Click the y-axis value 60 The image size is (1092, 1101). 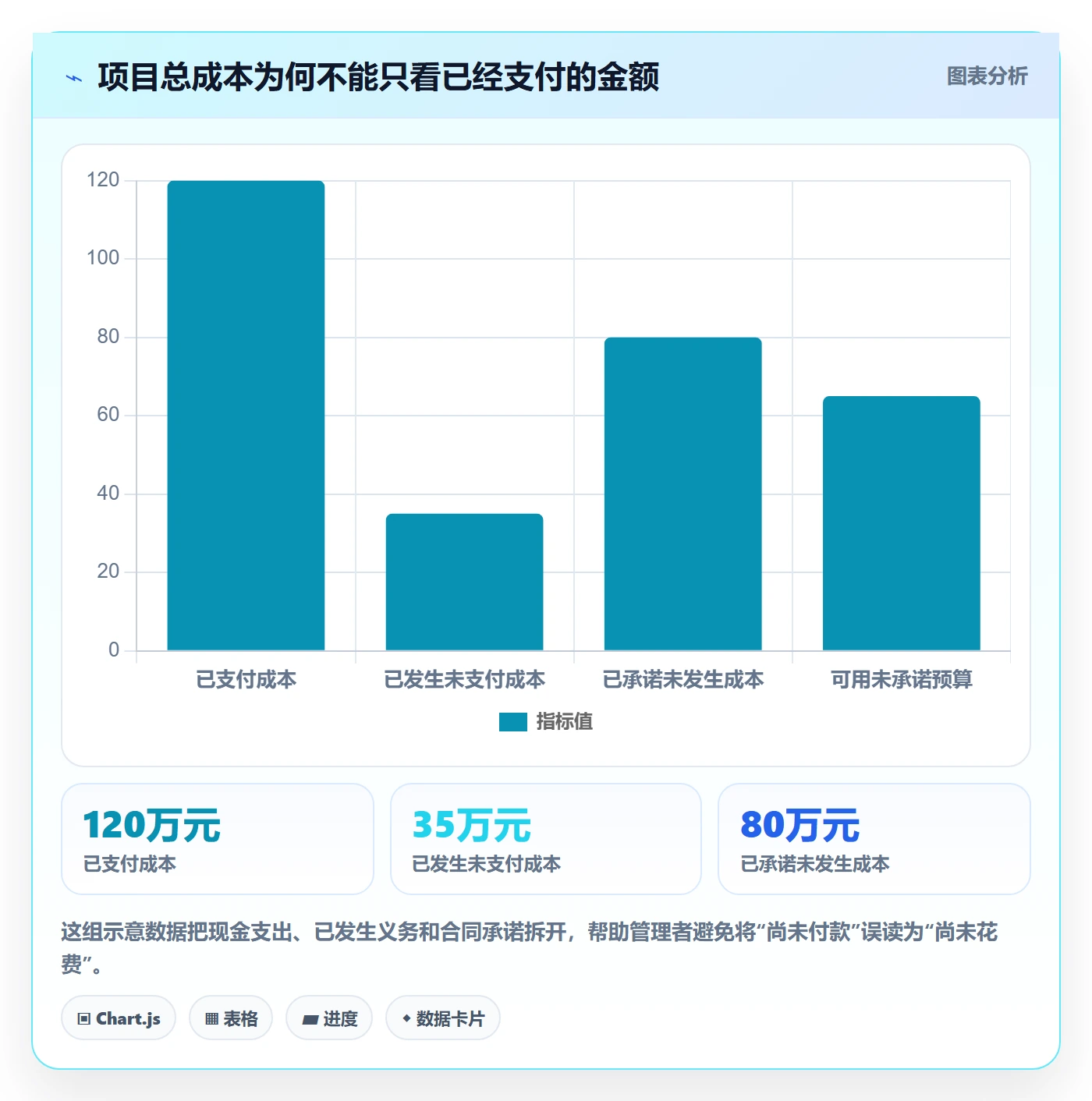click(108, 415)
